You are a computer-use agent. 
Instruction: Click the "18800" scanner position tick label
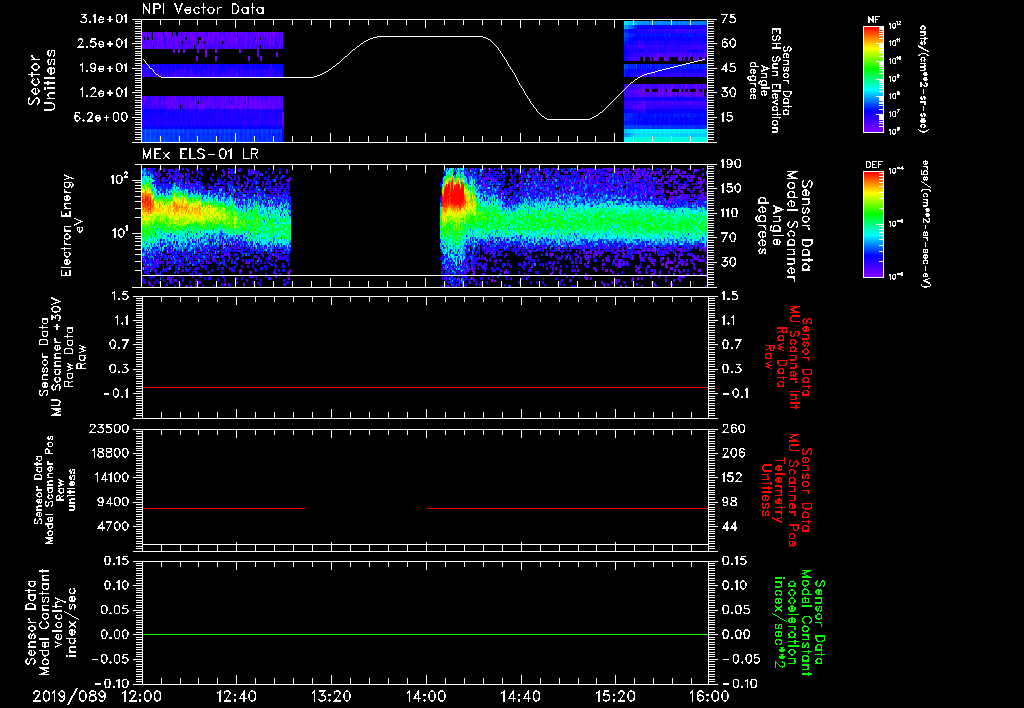tap(109, 453)
